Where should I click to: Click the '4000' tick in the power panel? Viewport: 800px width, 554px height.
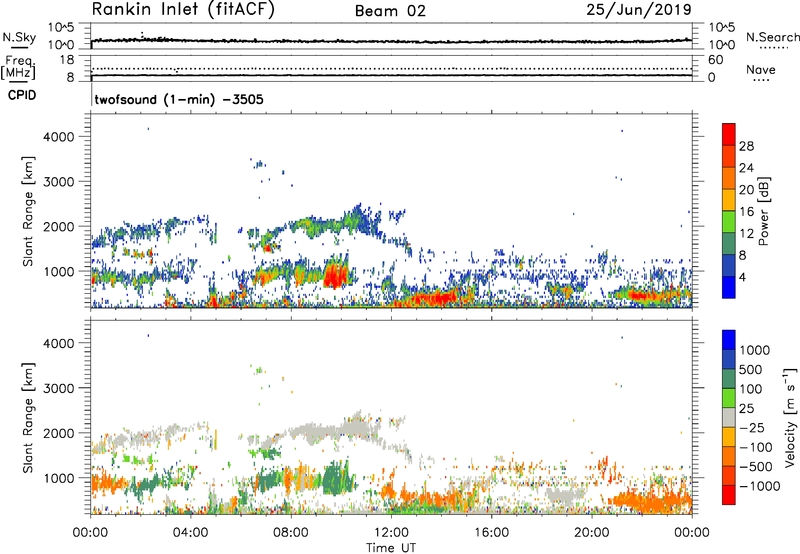pos(59,137)
